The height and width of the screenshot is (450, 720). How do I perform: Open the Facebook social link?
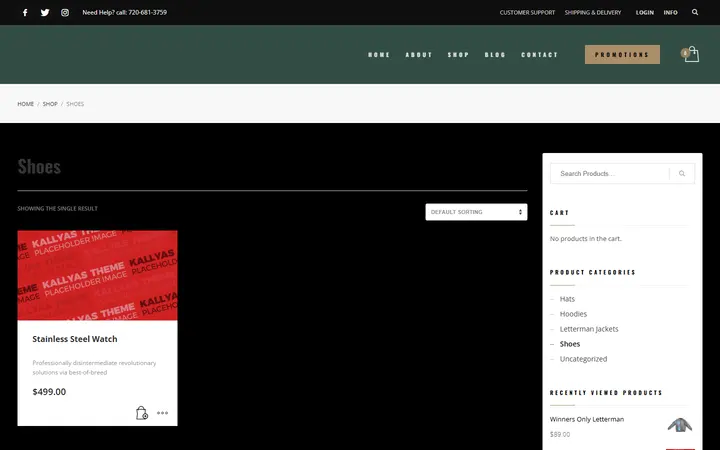[x=25, y=12]
